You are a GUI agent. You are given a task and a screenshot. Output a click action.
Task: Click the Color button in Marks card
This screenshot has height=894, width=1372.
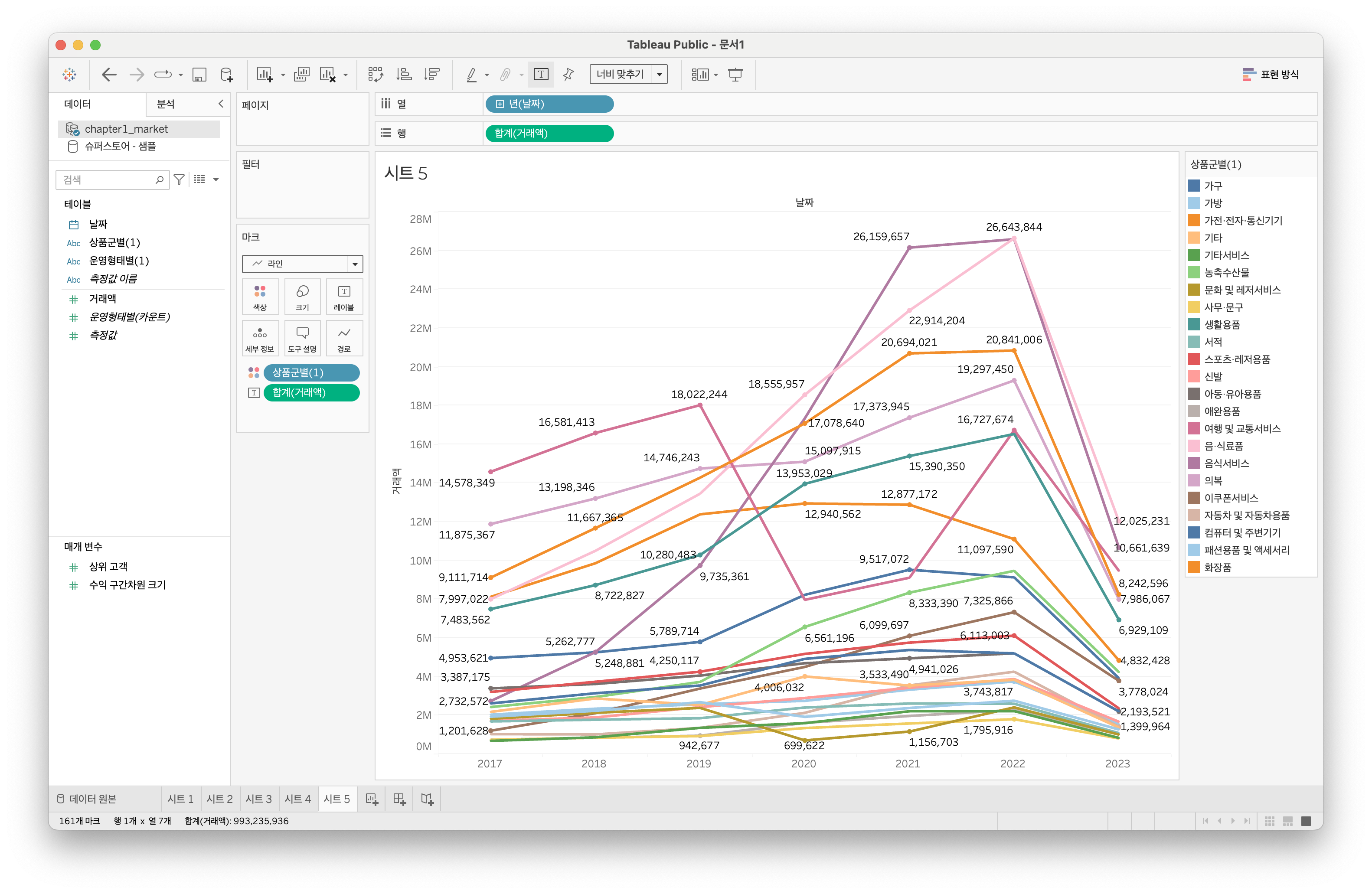click(260, 296)
